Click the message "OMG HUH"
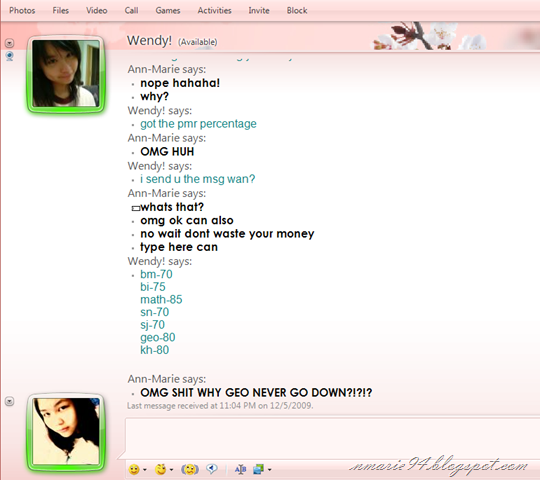Screen dimensions: 540x480 [x=167, y=152]
